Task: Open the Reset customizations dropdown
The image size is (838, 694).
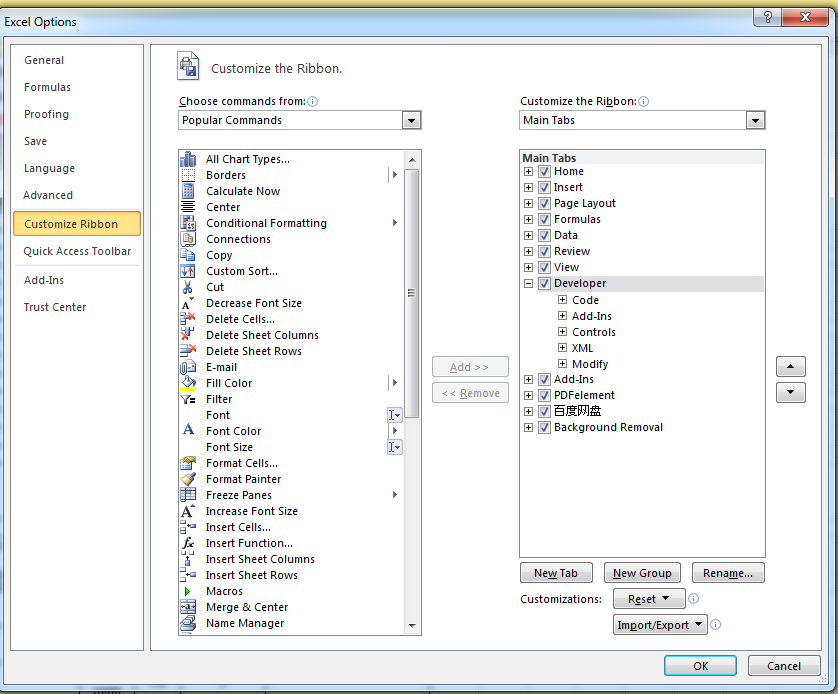Action: 649,599
